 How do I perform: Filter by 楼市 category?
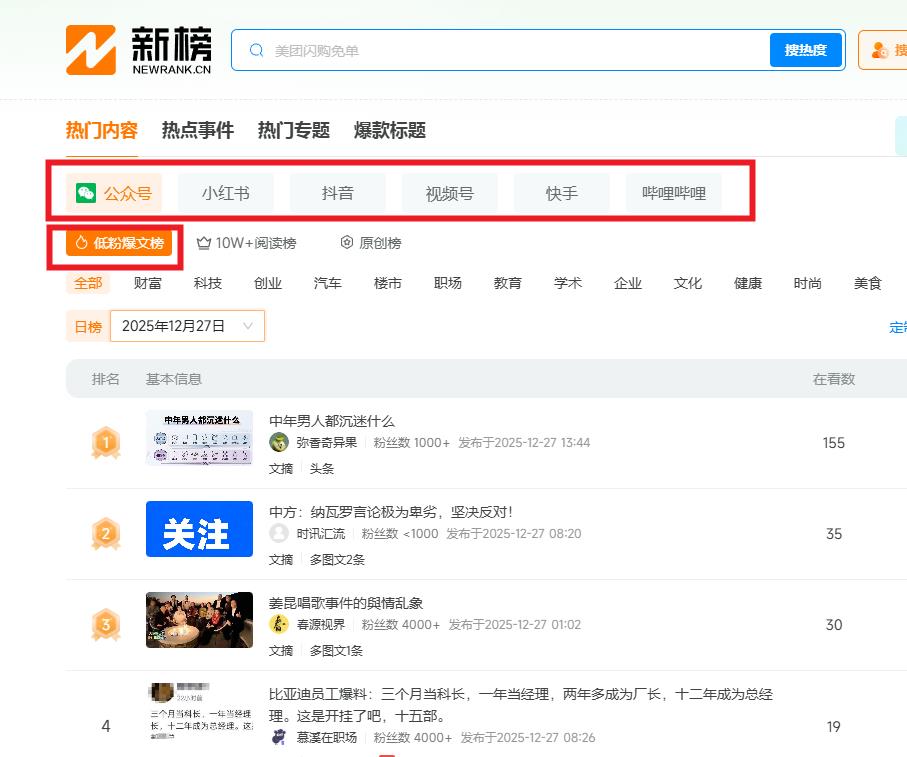click(x=388, y=283)
